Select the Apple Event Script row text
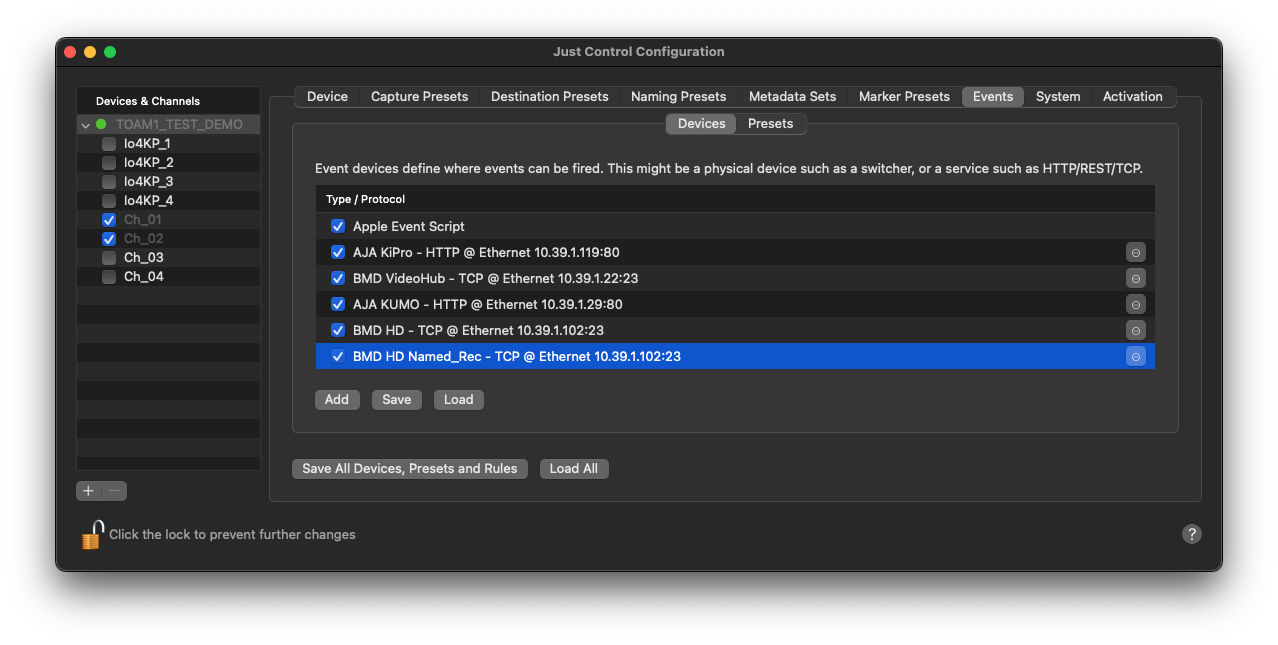1278x645 pixels. (409, 227)
